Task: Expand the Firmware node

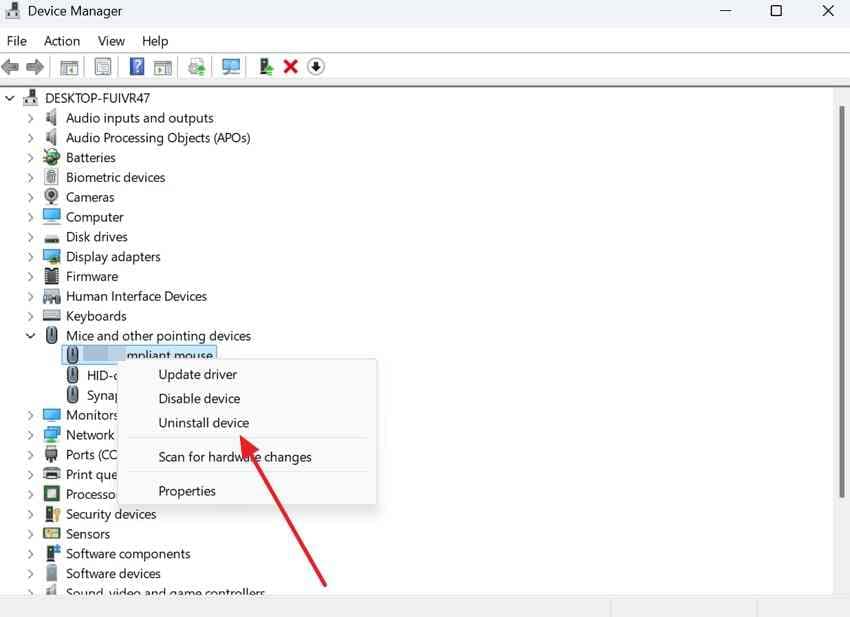Action: 30,277
